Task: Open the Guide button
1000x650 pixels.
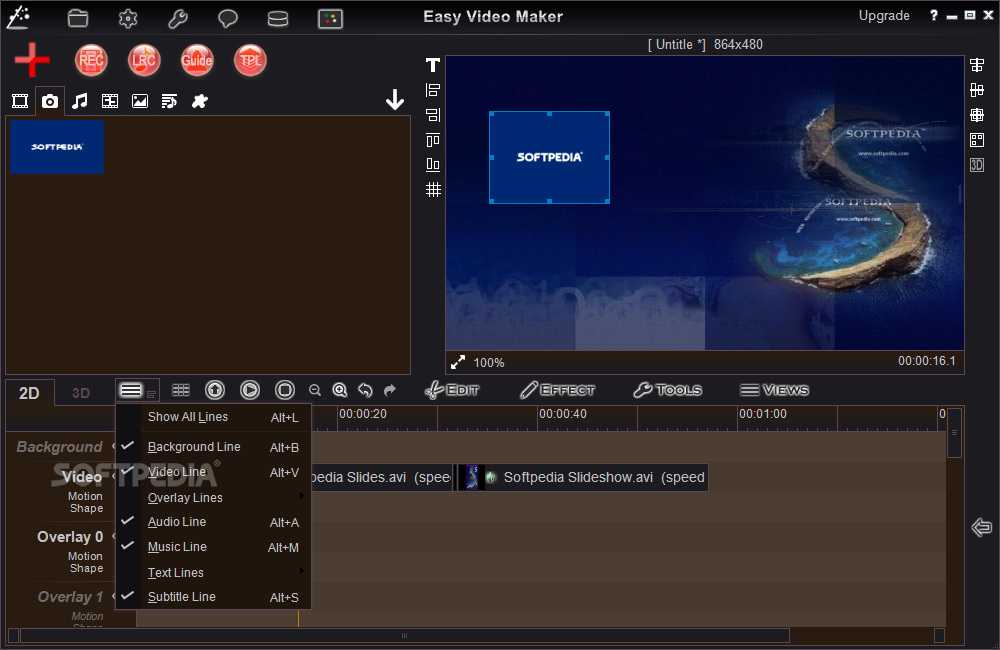Action: click(x=197, y=61)
